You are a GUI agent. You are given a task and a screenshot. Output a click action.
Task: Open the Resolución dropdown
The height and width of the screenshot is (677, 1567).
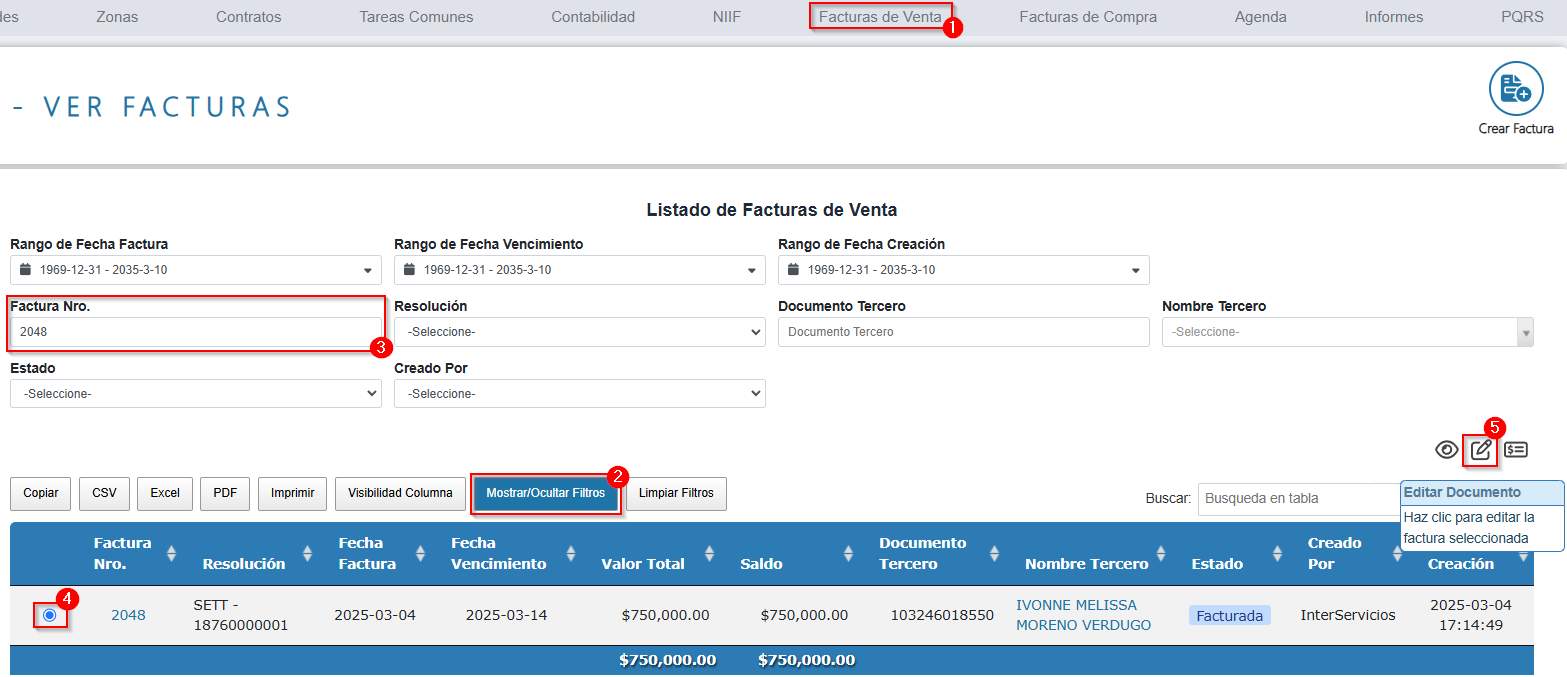click(x=579, y=332)
